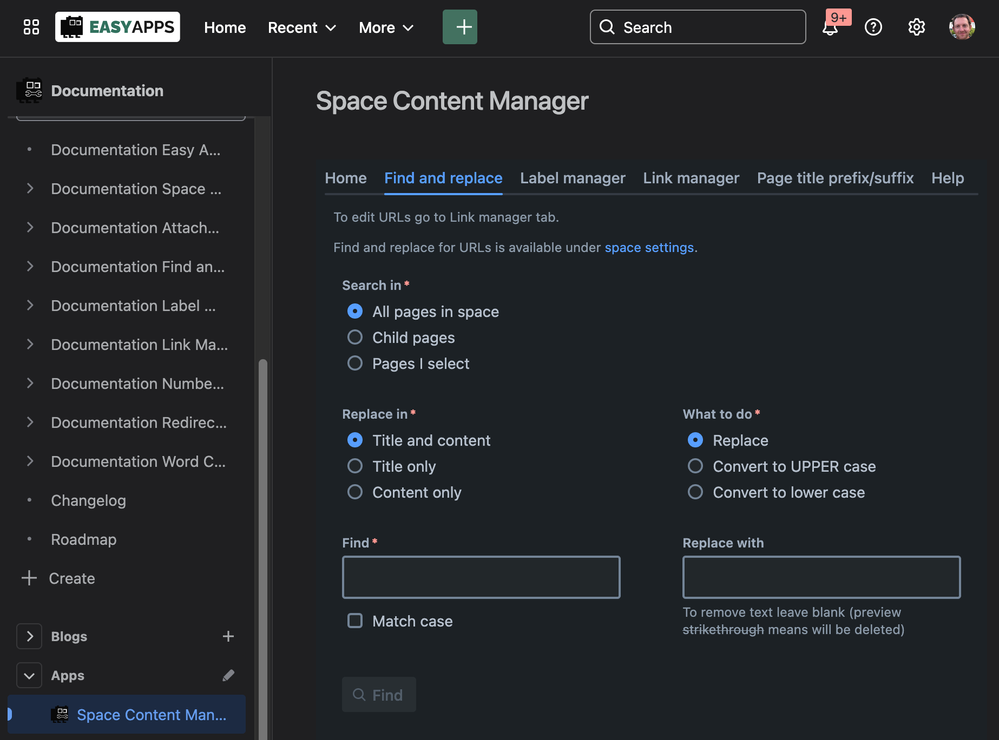Viewport: 999px width, 740px height.
Task: Click the space settings link
Action: (x=649, y=247)
